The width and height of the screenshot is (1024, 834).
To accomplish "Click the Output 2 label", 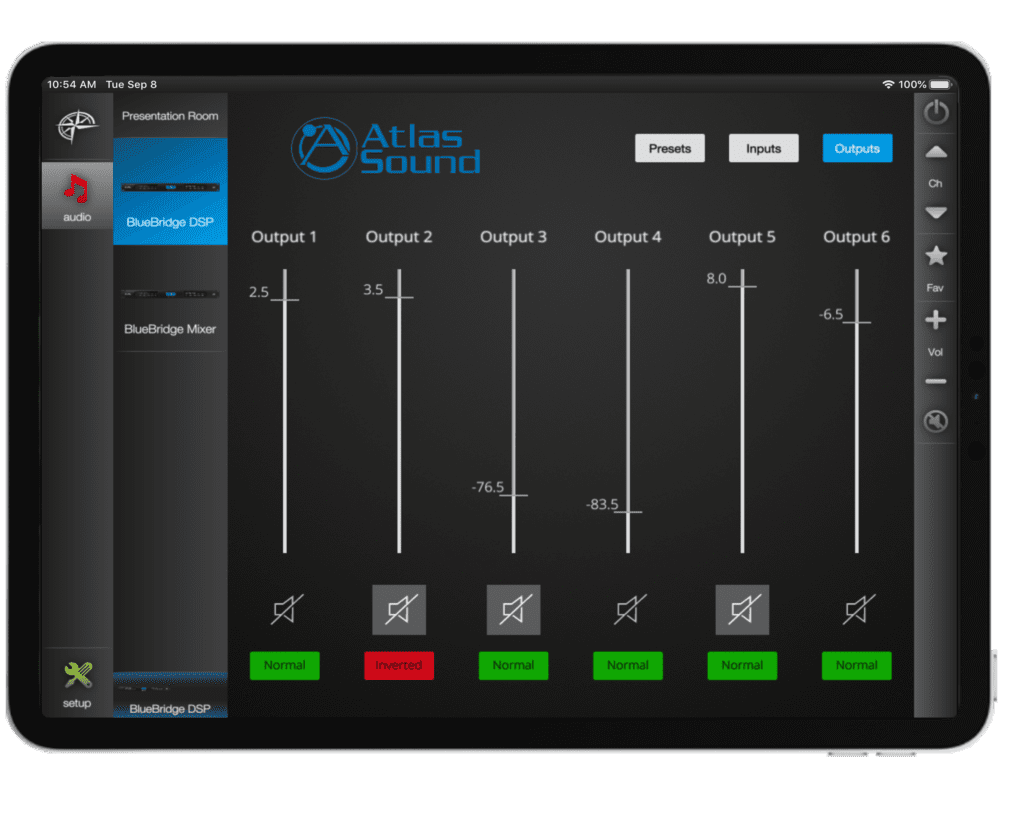I will [399, 237].
